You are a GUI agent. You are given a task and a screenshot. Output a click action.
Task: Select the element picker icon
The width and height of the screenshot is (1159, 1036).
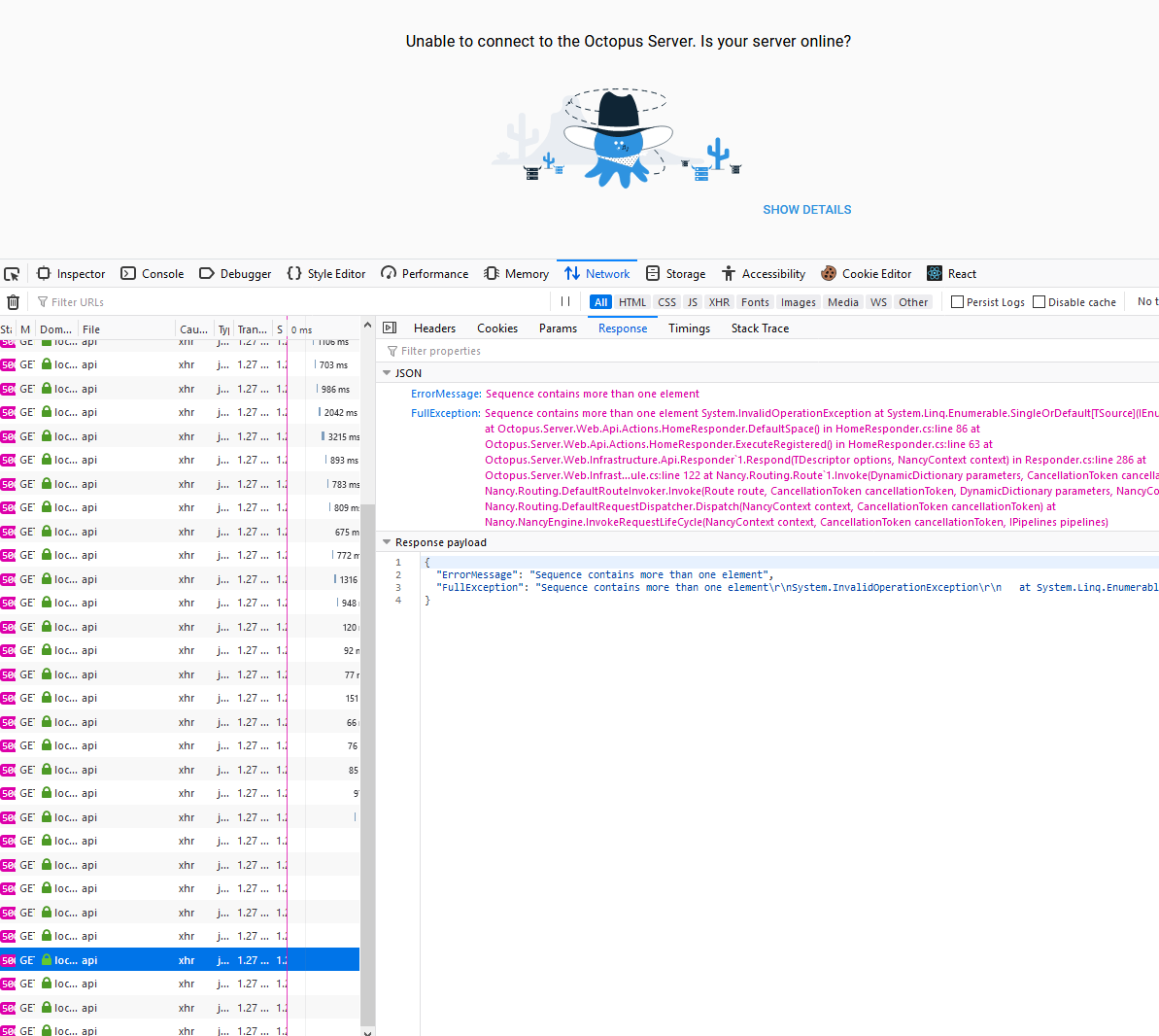(x=12, y=273)
